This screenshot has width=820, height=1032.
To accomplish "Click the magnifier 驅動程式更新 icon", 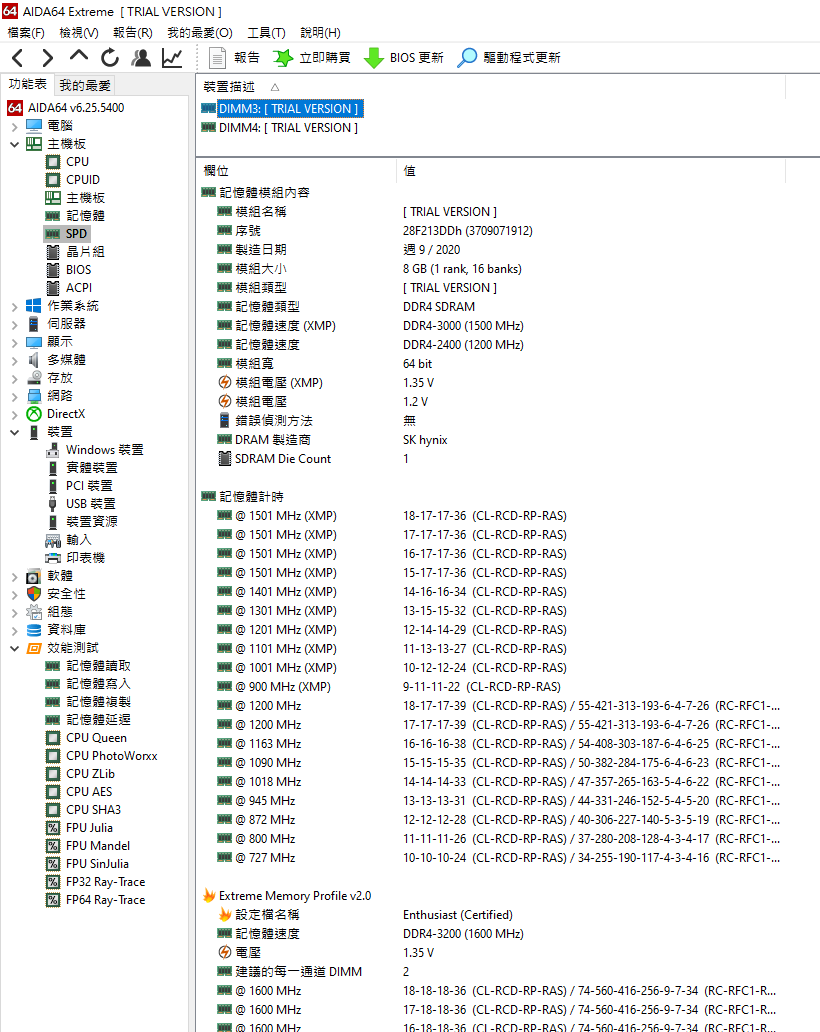I will point(467,58).
